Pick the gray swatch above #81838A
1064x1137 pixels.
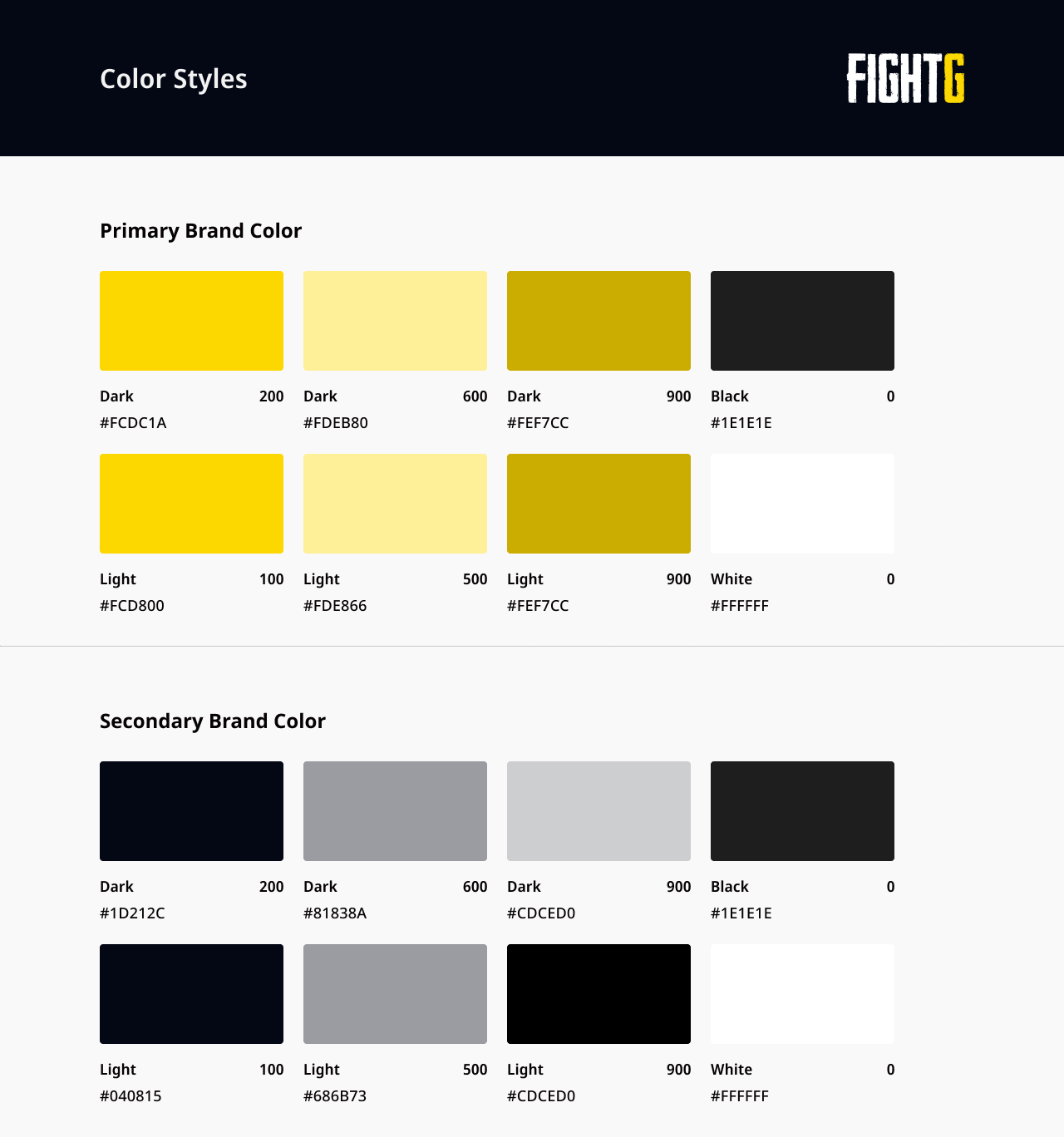395,811
